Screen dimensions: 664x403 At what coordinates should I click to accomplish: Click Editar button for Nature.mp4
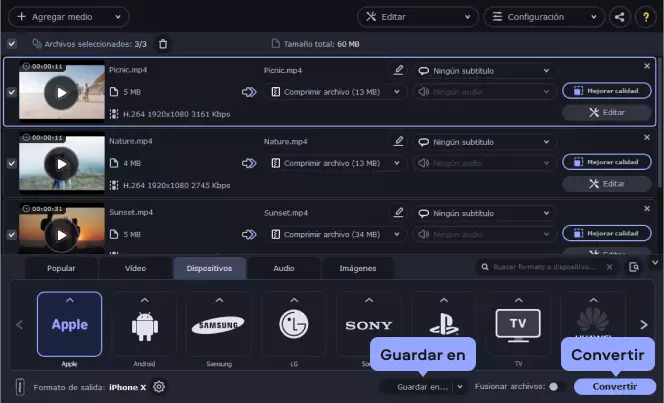[607, 184]
